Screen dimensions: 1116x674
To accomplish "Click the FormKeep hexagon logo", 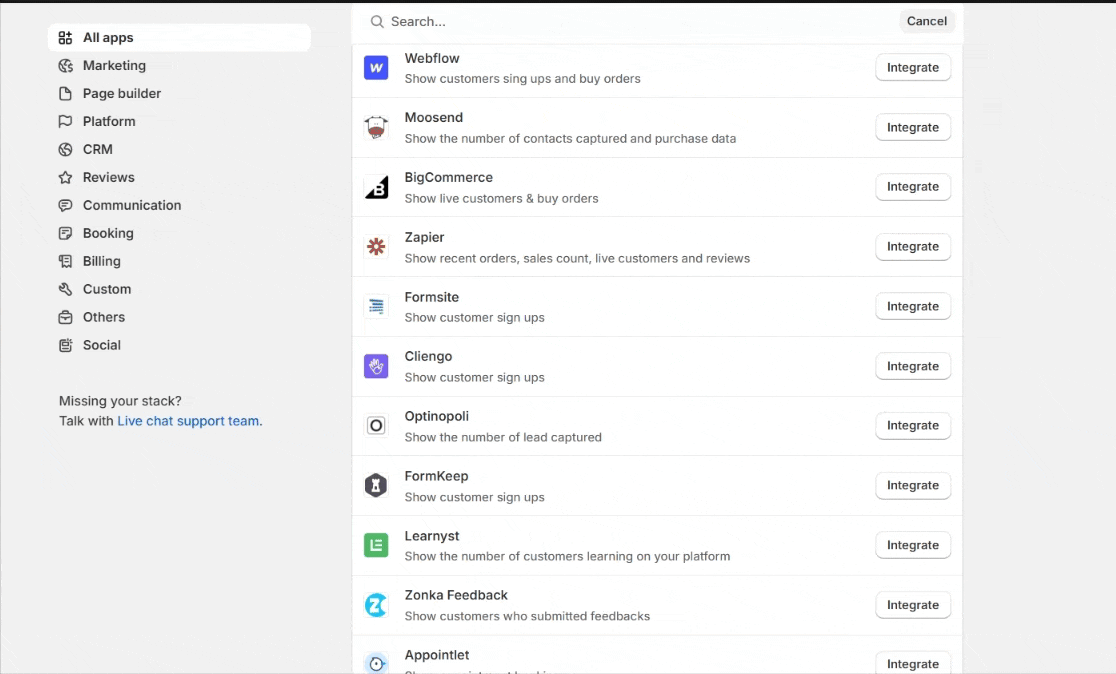I will (376, 485).
